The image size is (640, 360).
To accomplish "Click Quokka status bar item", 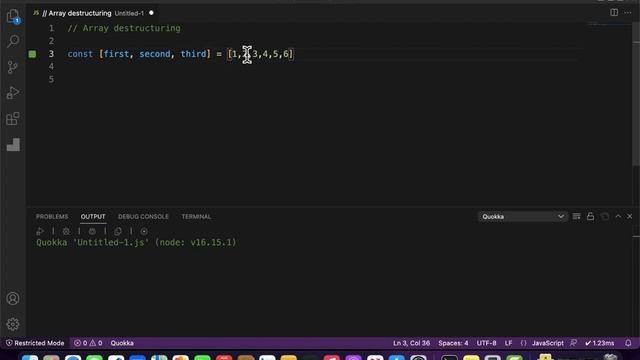I will 122,343.
